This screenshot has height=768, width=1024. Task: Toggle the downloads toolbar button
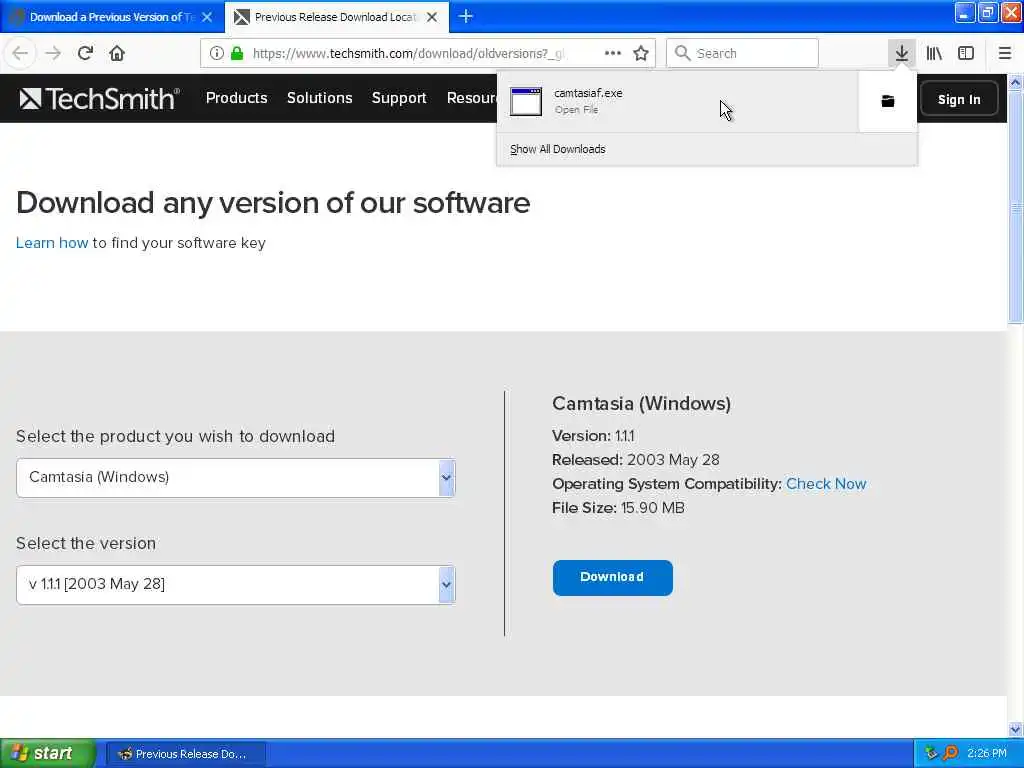(x=902, y=53)
